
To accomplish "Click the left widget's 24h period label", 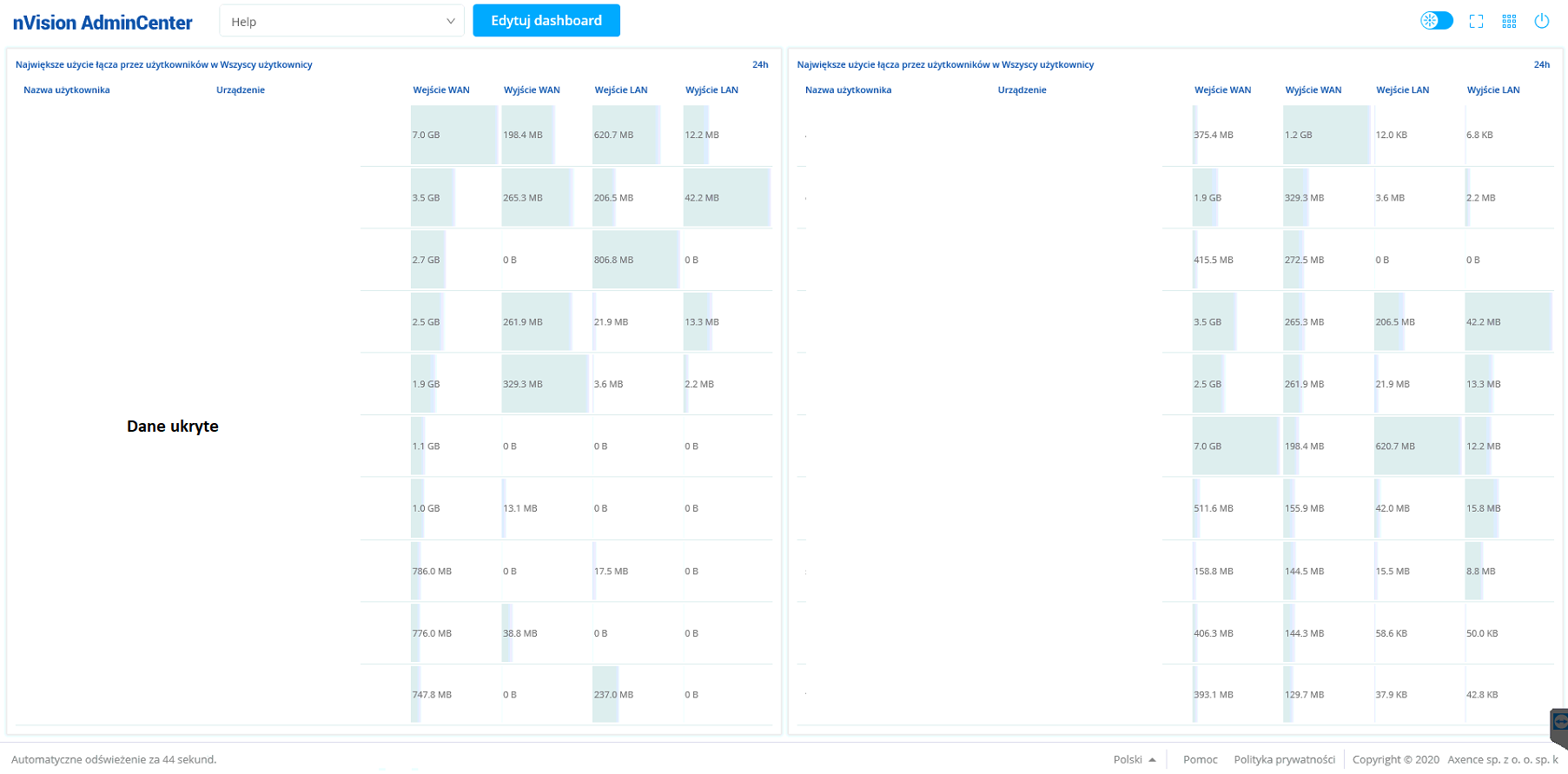I will click(x=760, y=65).
